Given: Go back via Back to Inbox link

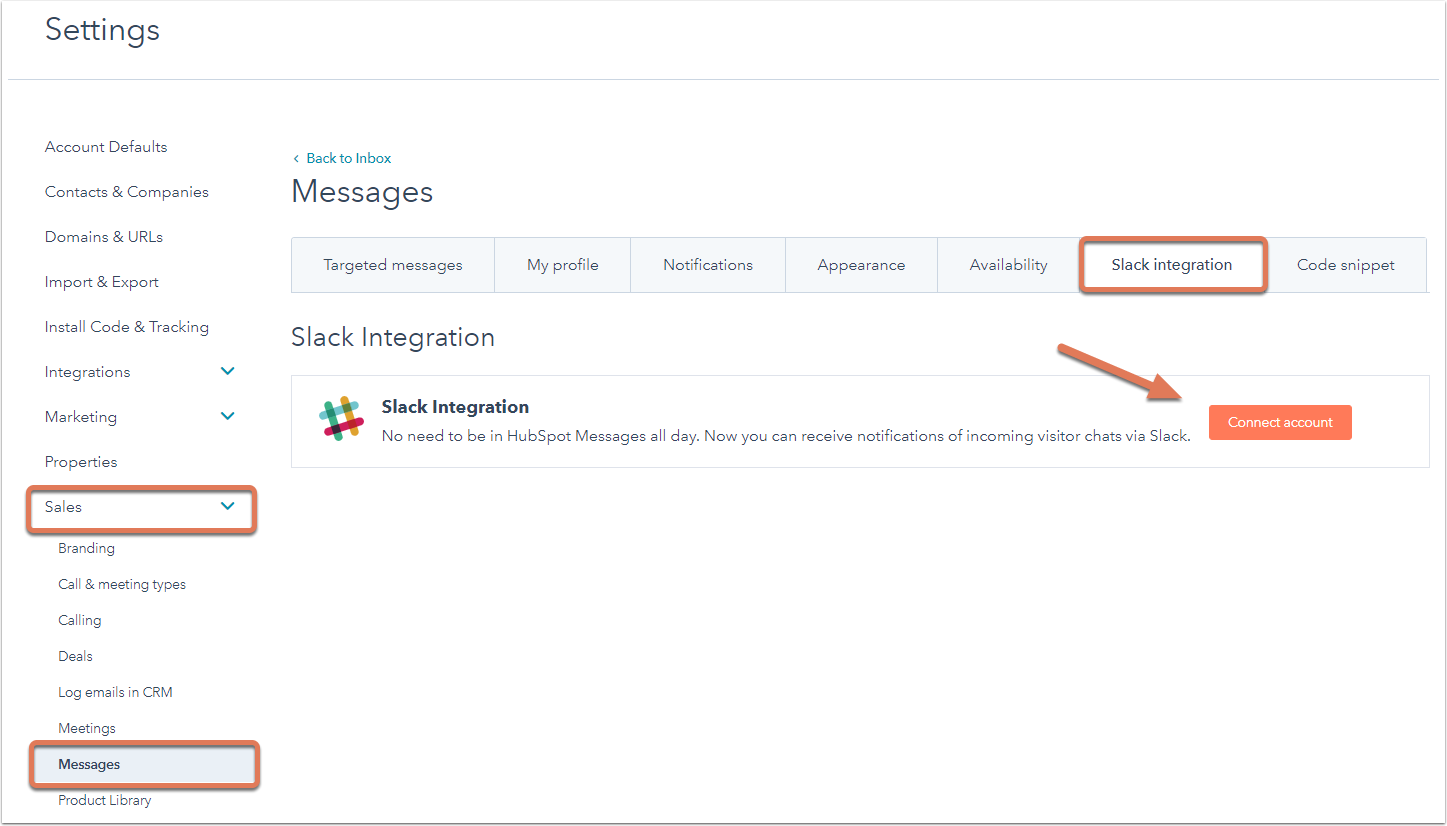Looking at the screenshot, I should (x=349, y=158).
